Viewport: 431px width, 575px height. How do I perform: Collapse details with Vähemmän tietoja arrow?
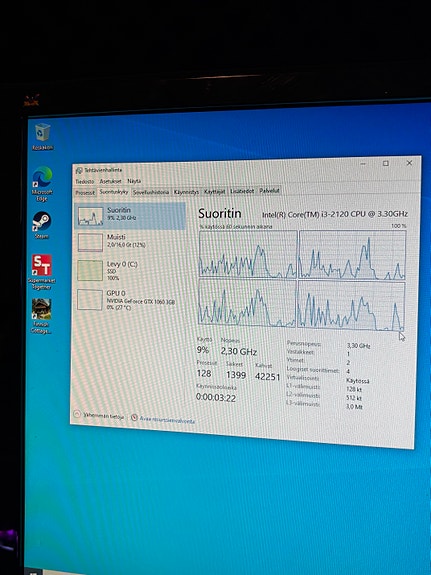77,414
